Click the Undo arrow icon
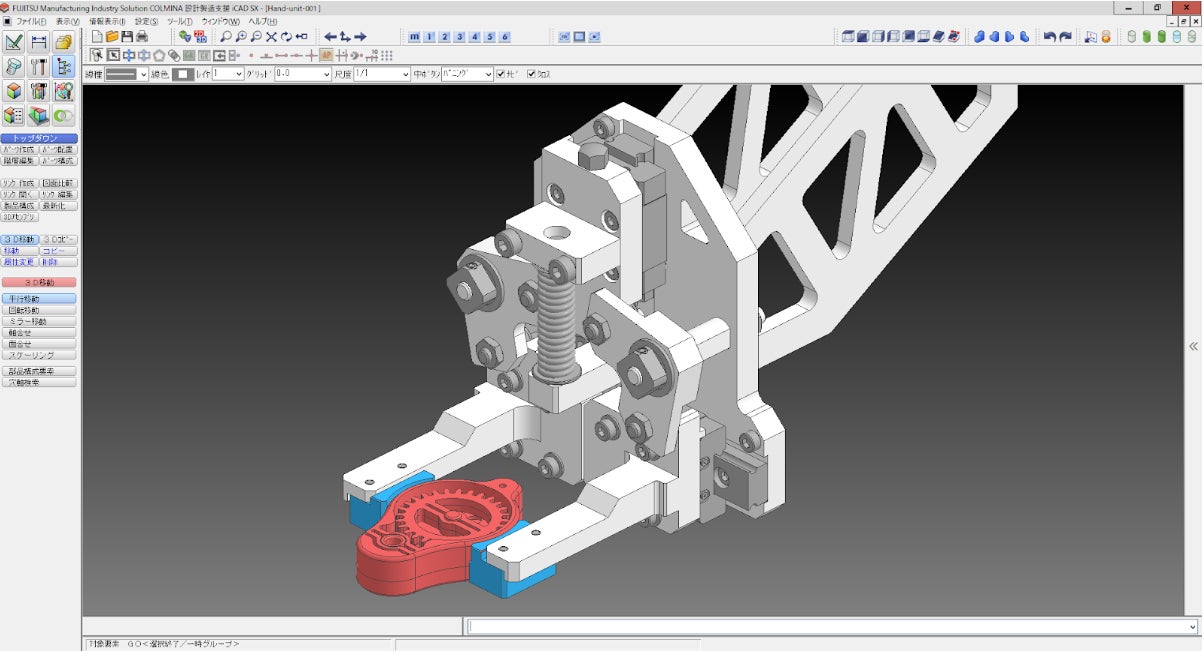Screen dimensions: 1204x652 1050,37
